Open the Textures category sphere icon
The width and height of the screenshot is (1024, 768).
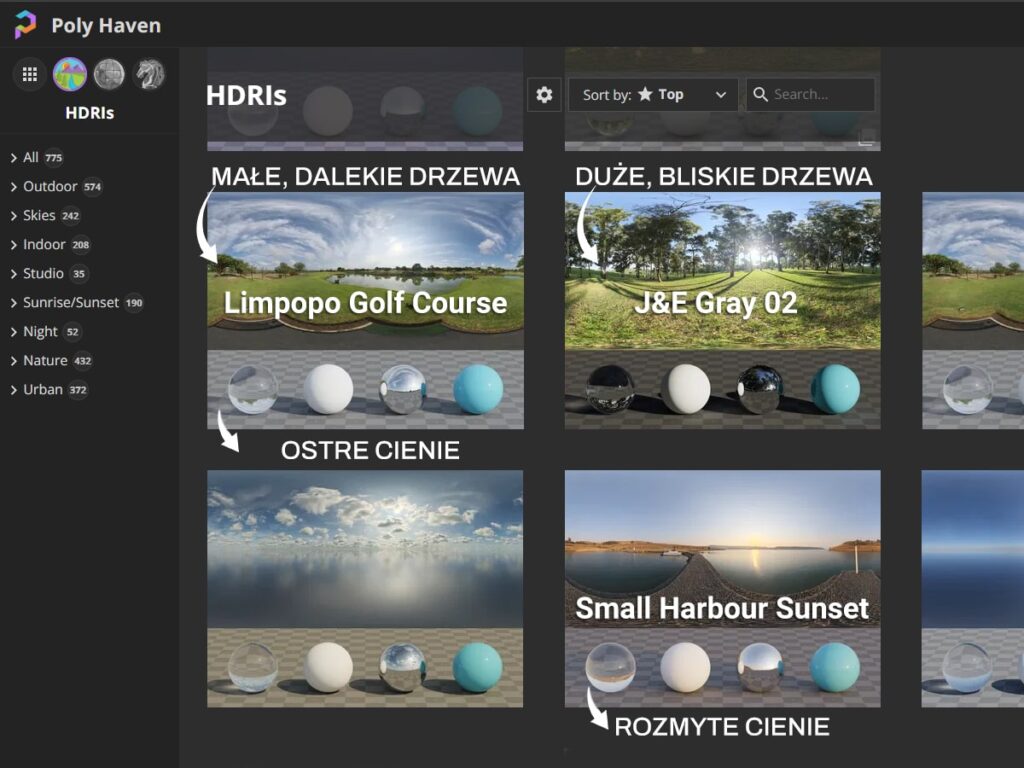109,74
